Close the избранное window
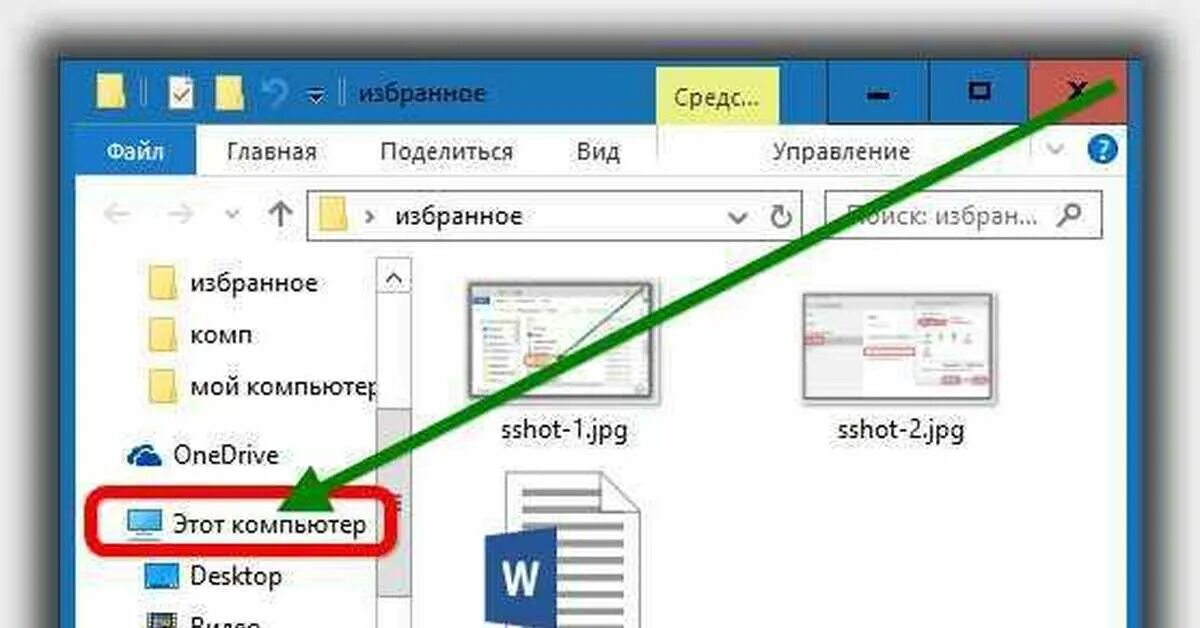The width and height of the screenshot is (1200, 628). pos(1078,92)
